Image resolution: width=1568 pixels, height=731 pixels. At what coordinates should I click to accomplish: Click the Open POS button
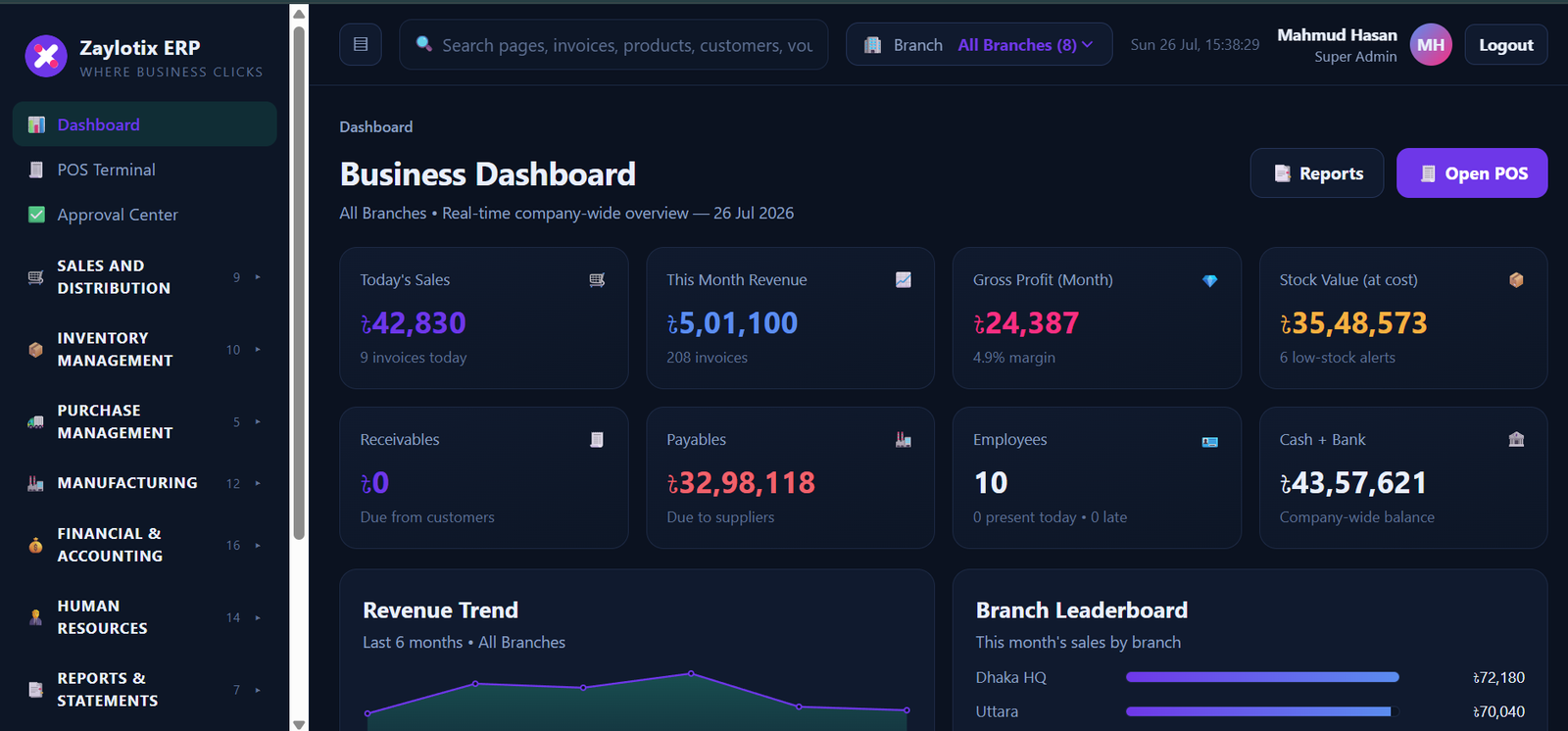pyautogui.click(x=1472, y=173)
